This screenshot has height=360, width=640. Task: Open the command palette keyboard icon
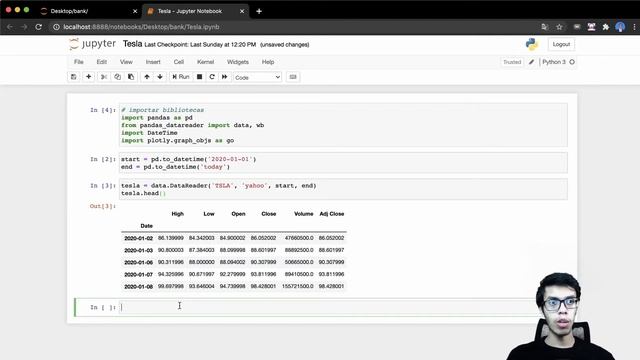pyautogui.click(x=293, y=77)
